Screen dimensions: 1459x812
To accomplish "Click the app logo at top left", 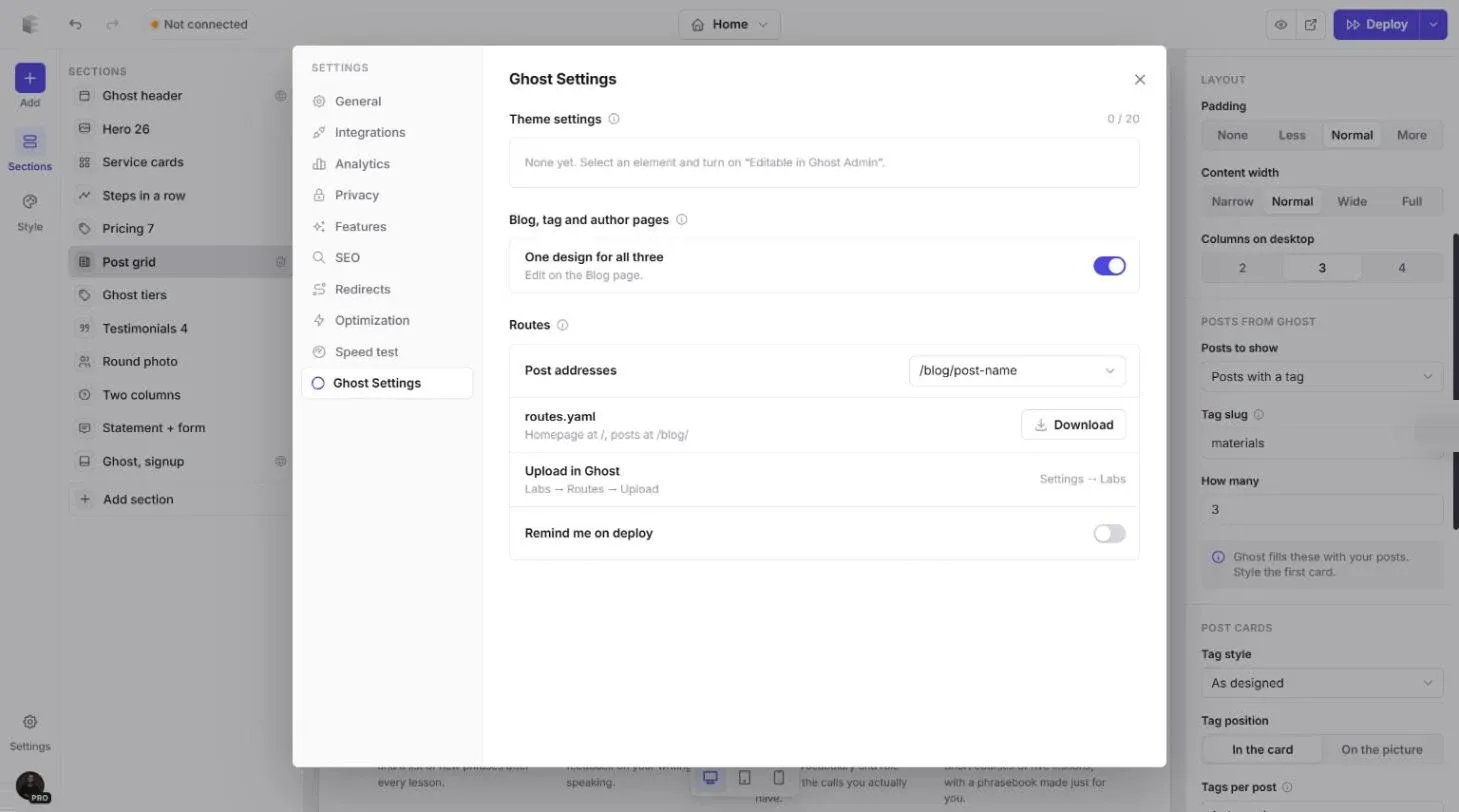I will [x=29, y=24].
